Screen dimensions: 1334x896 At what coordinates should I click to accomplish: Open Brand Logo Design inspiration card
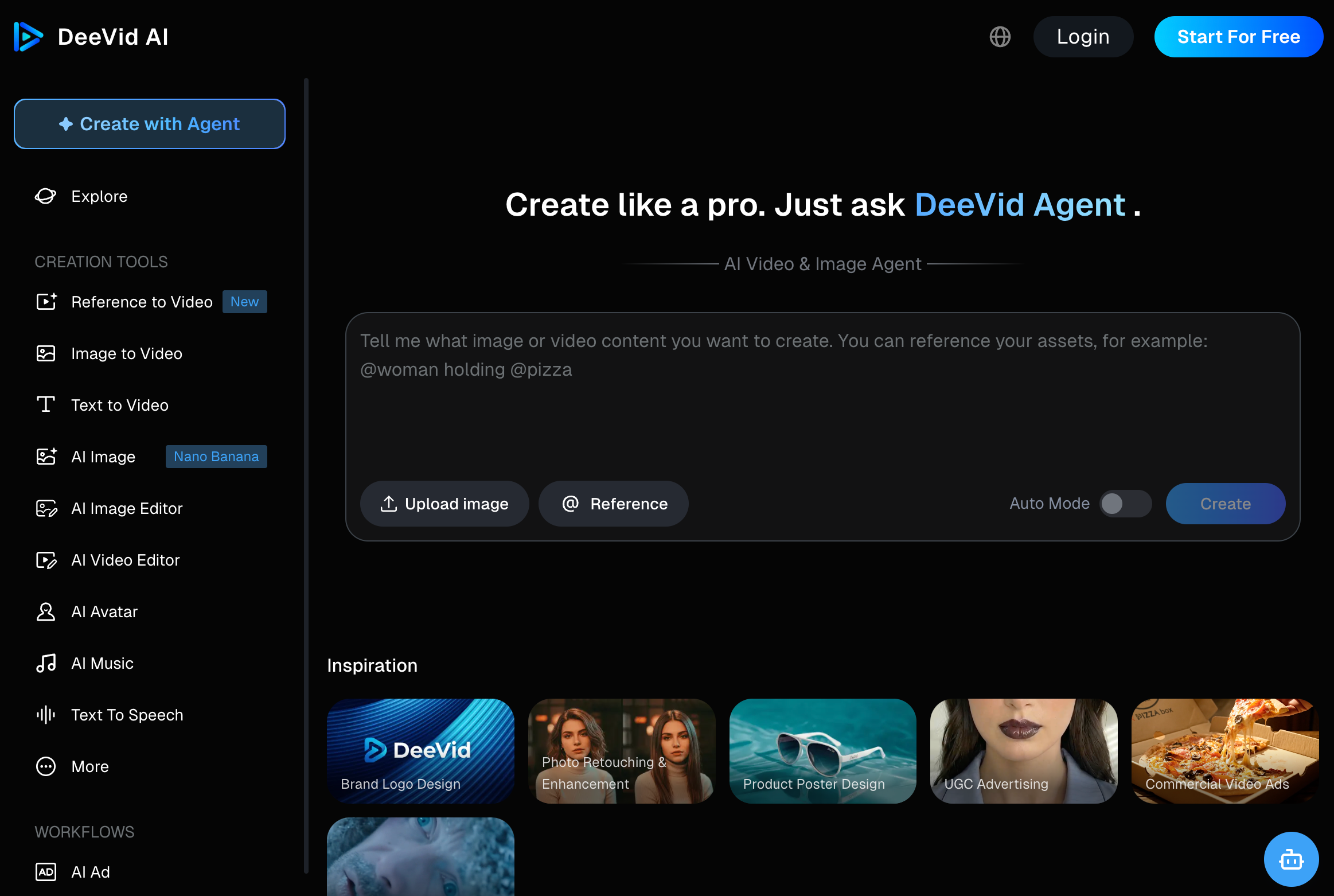point(420,751)
